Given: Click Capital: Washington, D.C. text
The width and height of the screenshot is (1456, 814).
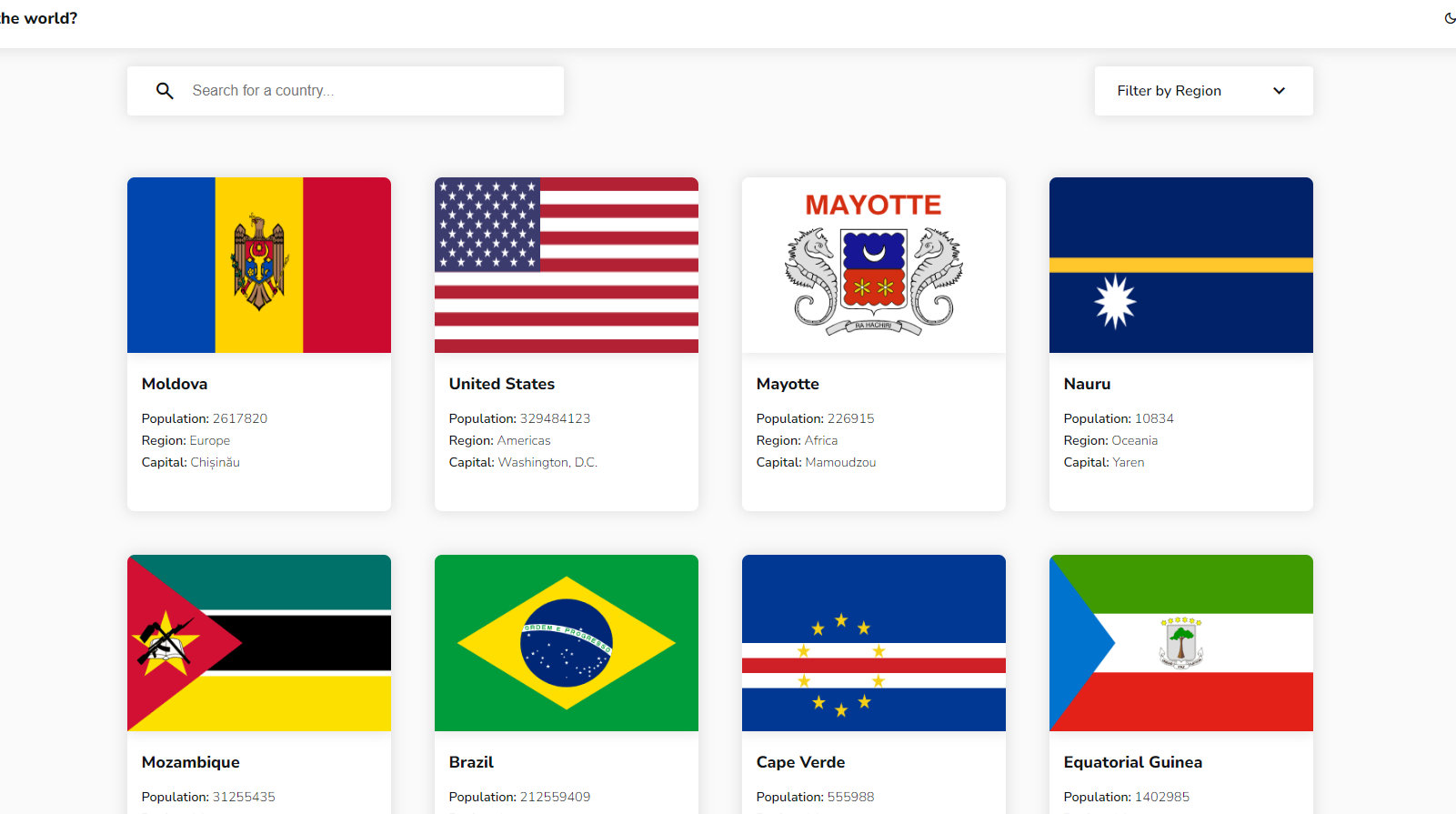Looking at the screenshot, I should tap(523, 462).
